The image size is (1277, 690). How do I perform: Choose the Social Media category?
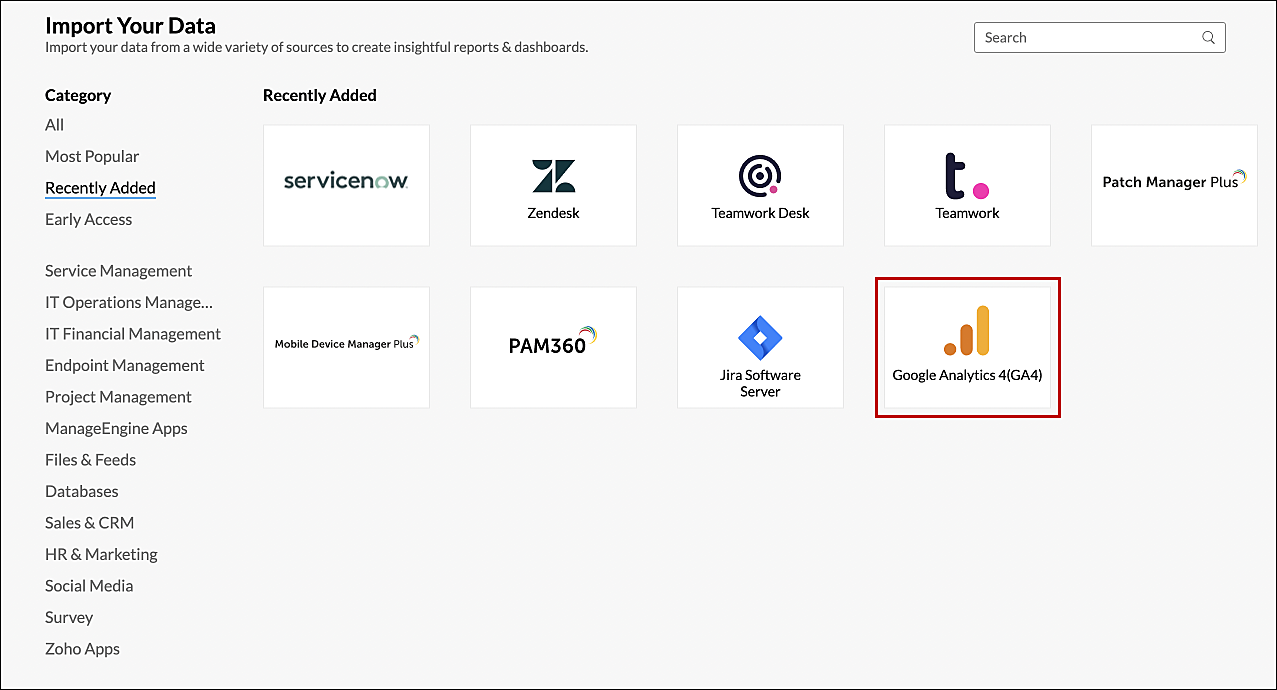(x=89, y=586)
